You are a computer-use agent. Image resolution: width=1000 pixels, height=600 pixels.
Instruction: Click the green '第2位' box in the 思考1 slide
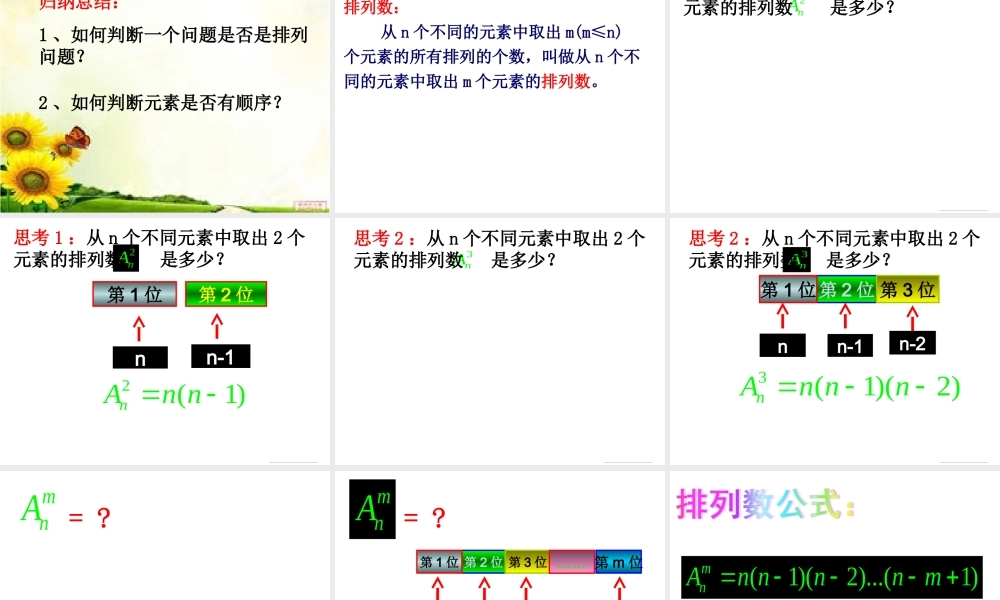pos(226,295)
